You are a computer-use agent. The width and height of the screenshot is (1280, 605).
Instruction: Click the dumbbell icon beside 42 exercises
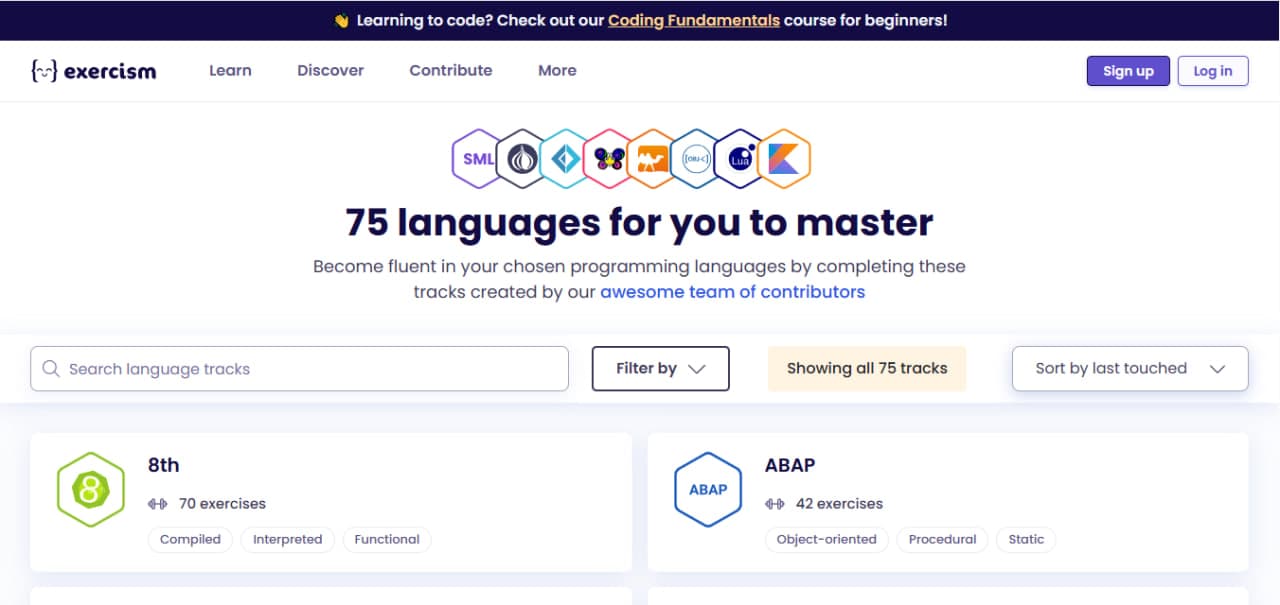click(775, 504)
